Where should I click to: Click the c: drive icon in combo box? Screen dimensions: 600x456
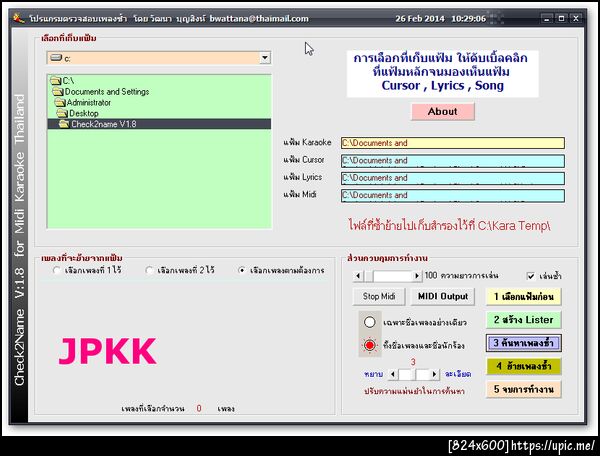click(56, 58)
